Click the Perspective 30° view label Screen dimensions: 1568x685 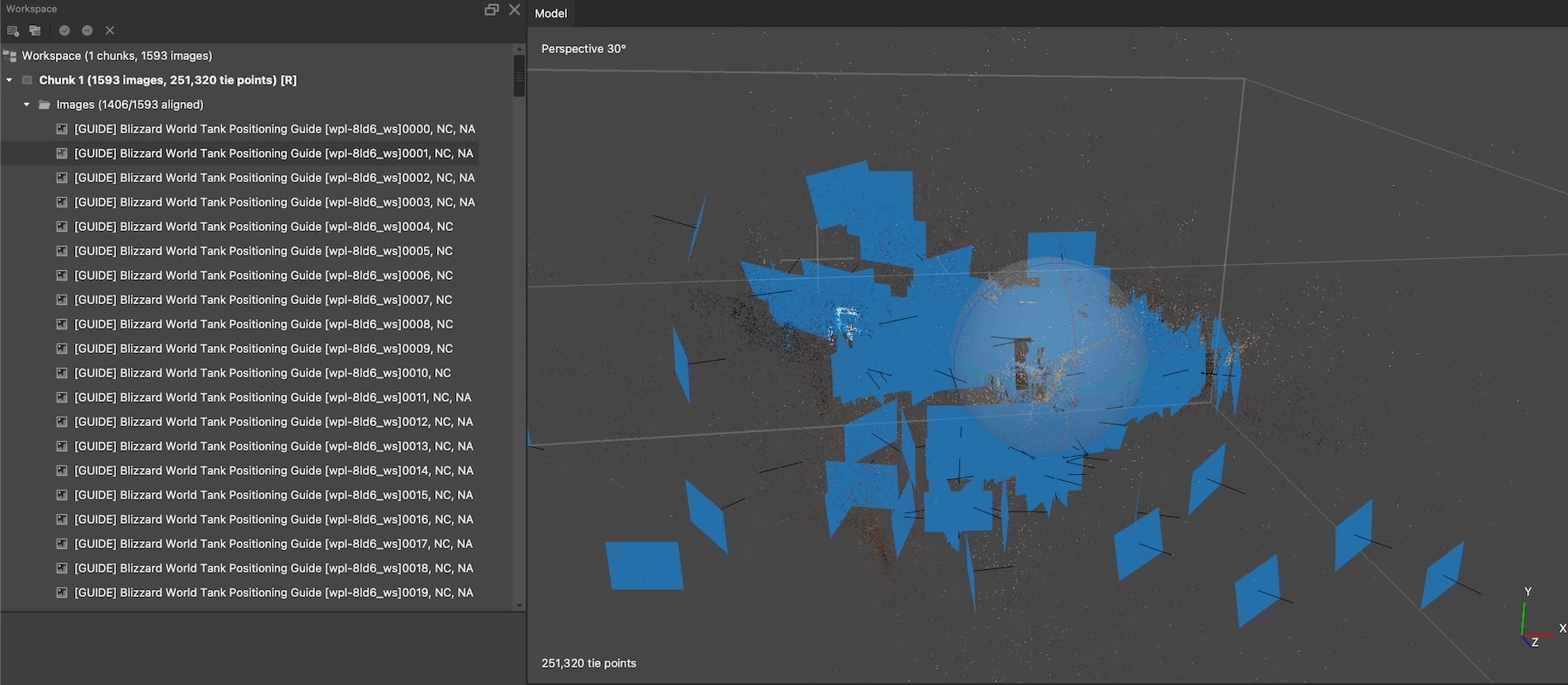click(x=583, y=49)
